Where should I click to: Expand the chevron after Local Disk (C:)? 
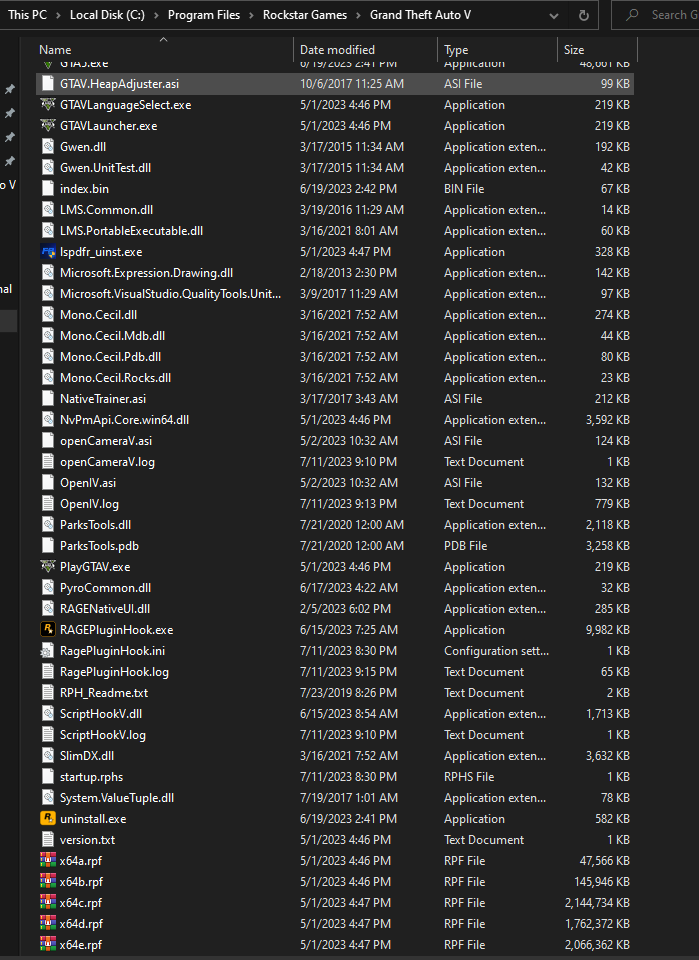click(x=157, y=15)
